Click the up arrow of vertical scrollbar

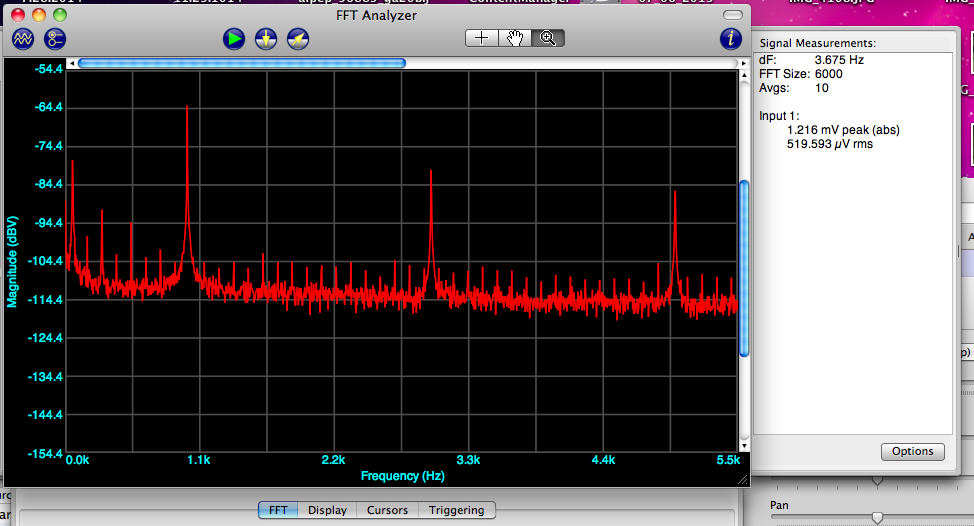tap(744, 75)
